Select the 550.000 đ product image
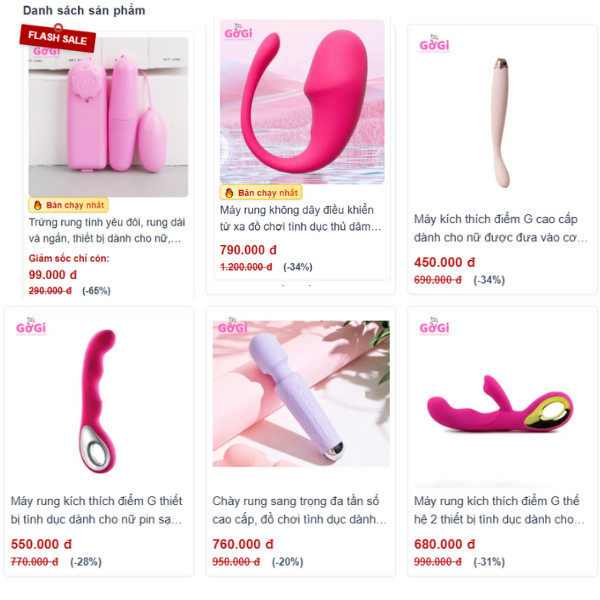 point(99,401)
